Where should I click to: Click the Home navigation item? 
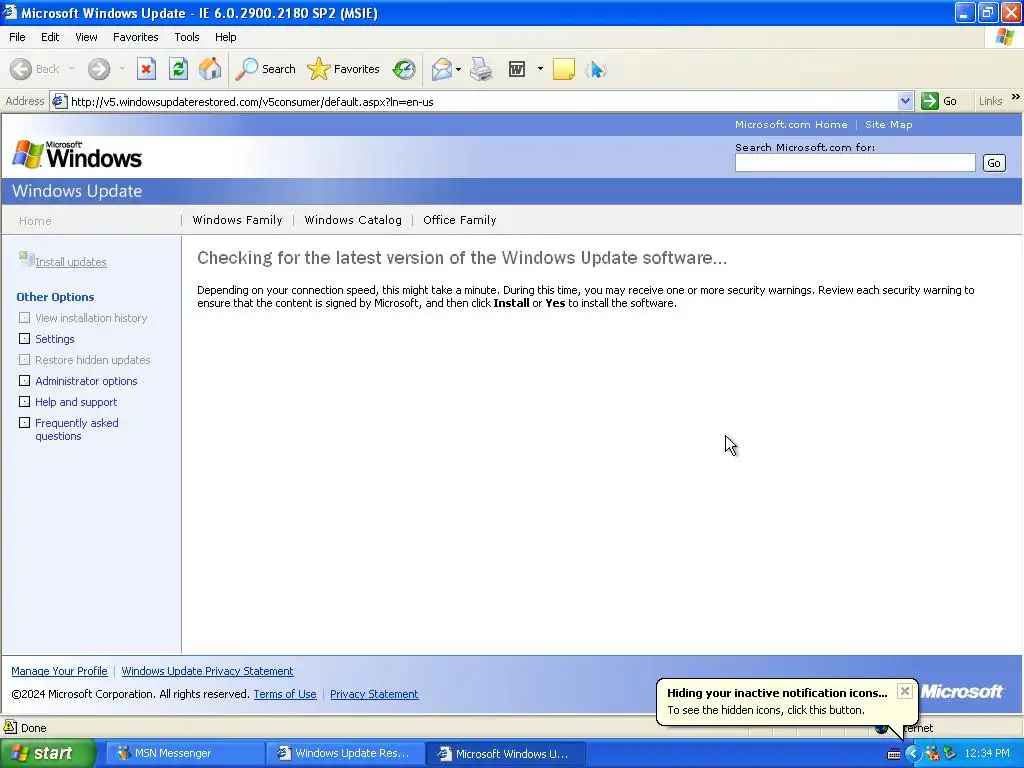(x=35, y=221)
